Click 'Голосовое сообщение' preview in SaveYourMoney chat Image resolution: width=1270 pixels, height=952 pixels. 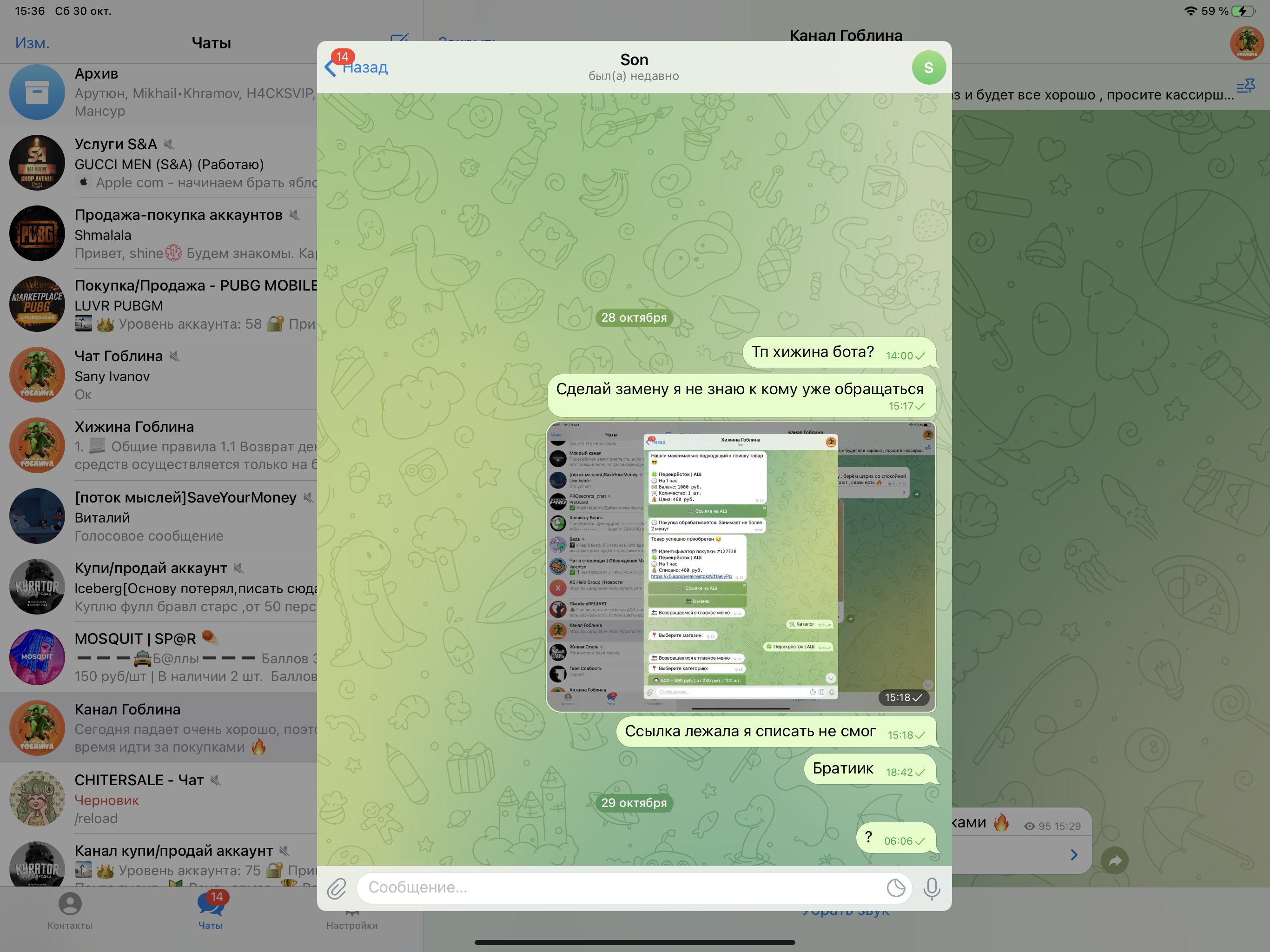click(149, 535)
